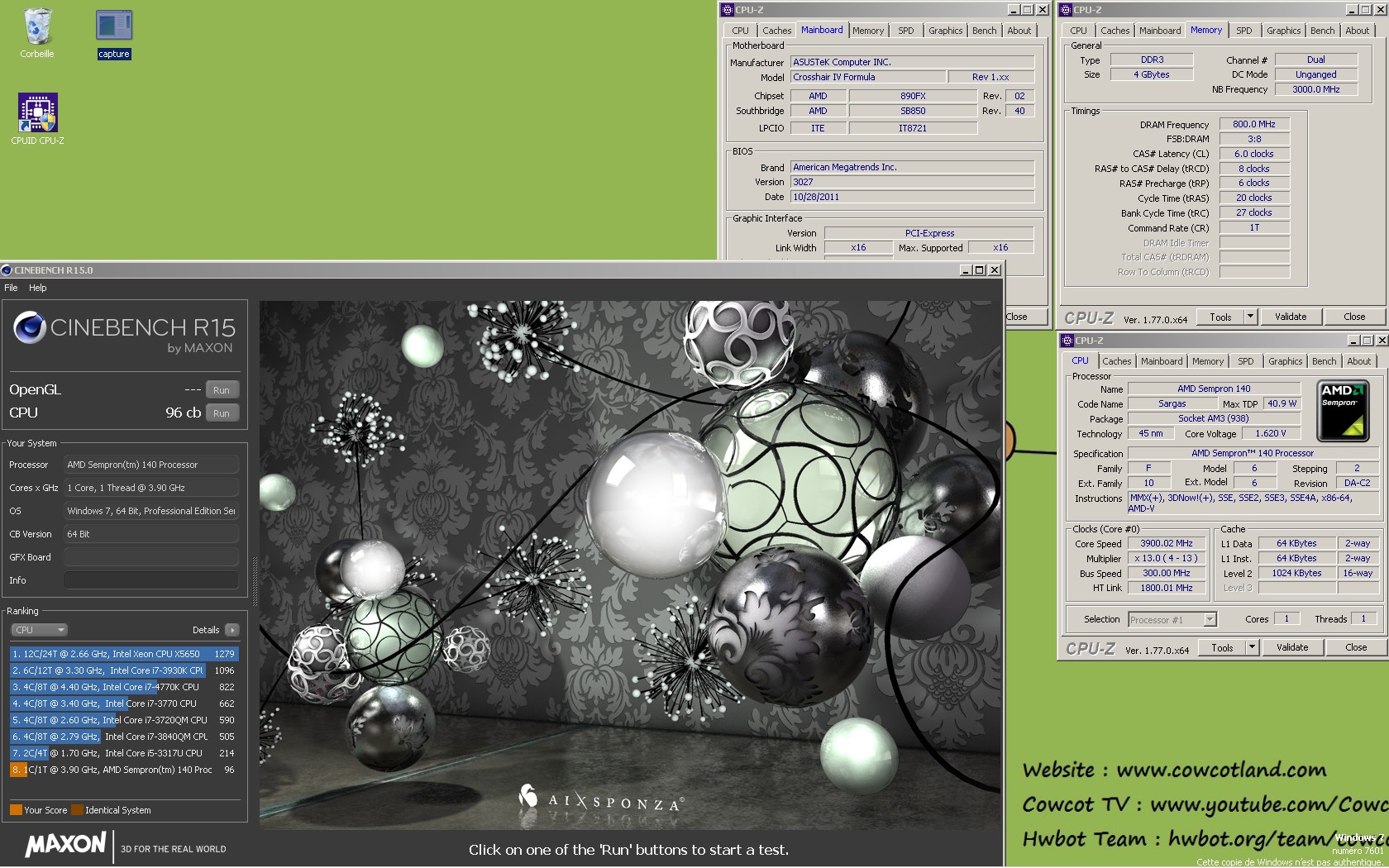Click the CAS# Latency 6.0 clocks value
This screenshot has height=868, width=1389.
[1253, 155]
